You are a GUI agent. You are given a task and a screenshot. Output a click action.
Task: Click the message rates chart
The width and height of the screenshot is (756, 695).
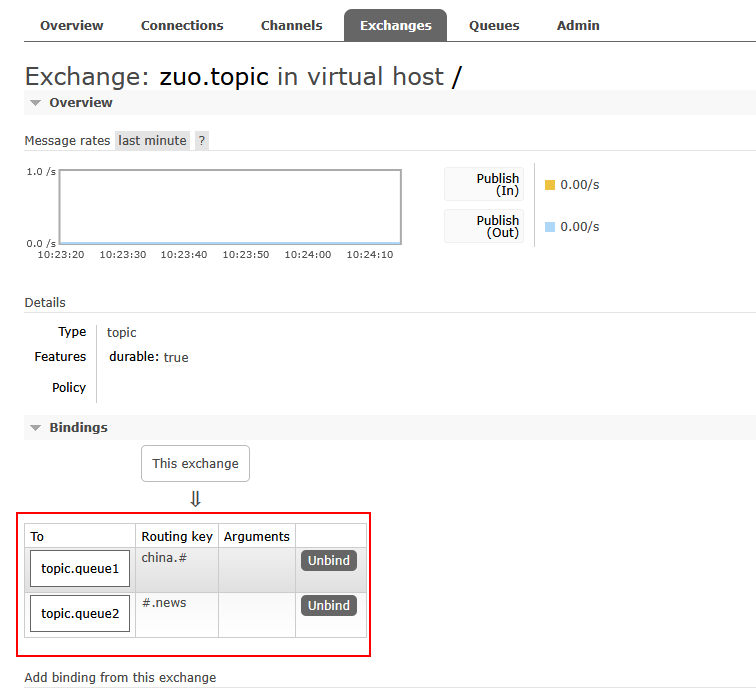pos(230,207)
